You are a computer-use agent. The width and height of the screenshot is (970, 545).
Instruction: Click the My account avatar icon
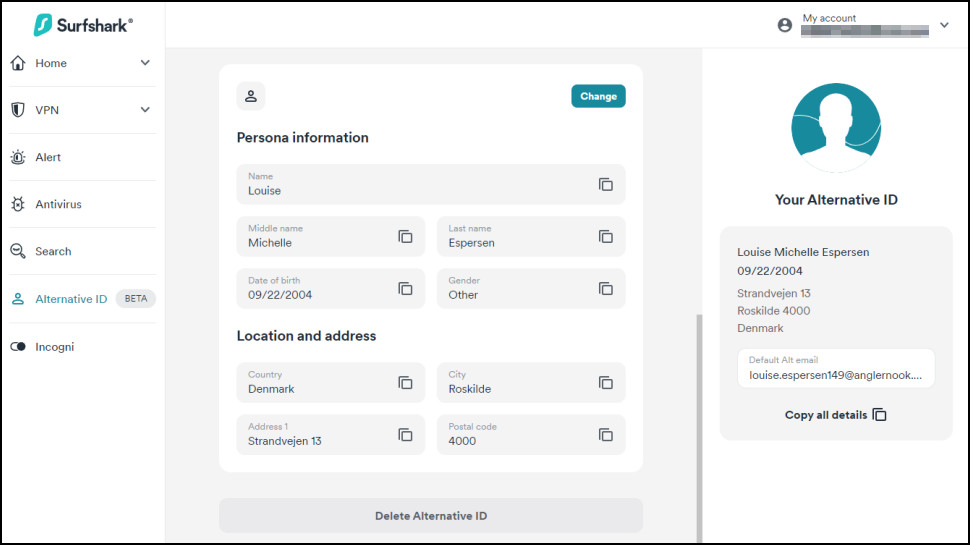click(784, 25)
